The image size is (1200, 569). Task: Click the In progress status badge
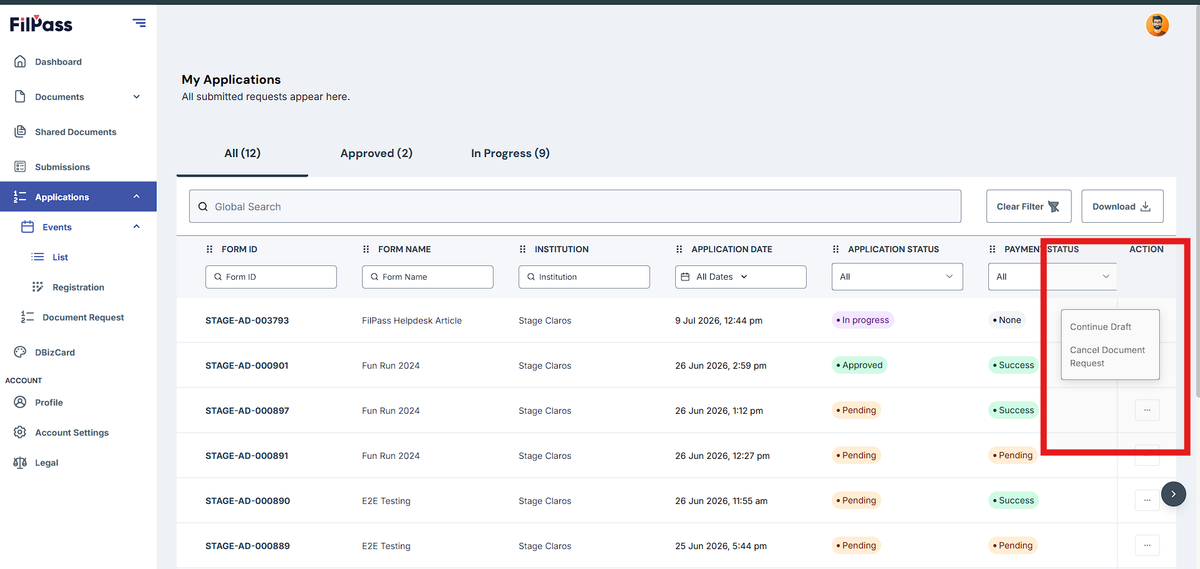(862, 320)
